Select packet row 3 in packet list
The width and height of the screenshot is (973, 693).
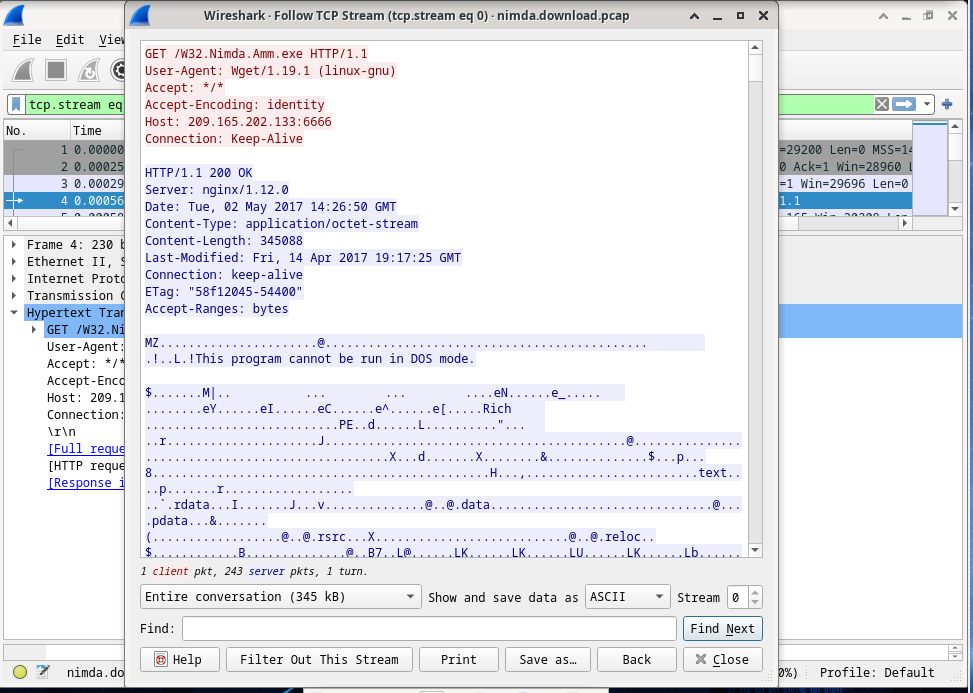click(x=64, y=184)
